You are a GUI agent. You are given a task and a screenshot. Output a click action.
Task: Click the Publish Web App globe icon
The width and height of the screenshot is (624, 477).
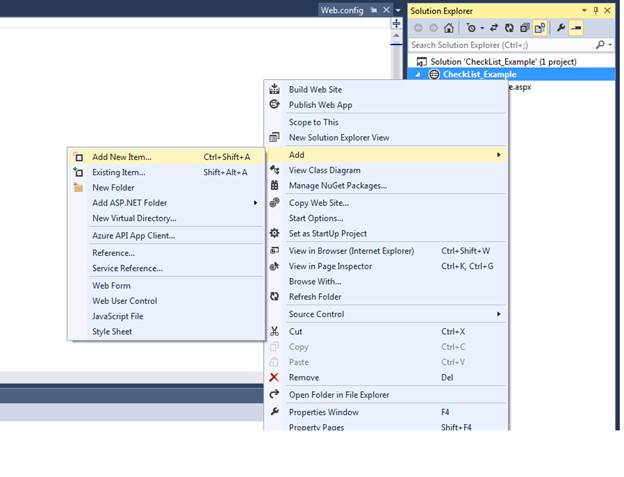(275, 104)
